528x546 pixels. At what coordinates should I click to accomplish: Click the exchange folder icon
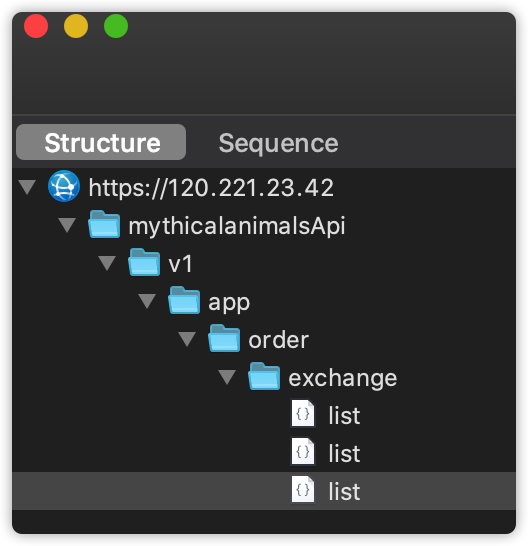(264, 376)
